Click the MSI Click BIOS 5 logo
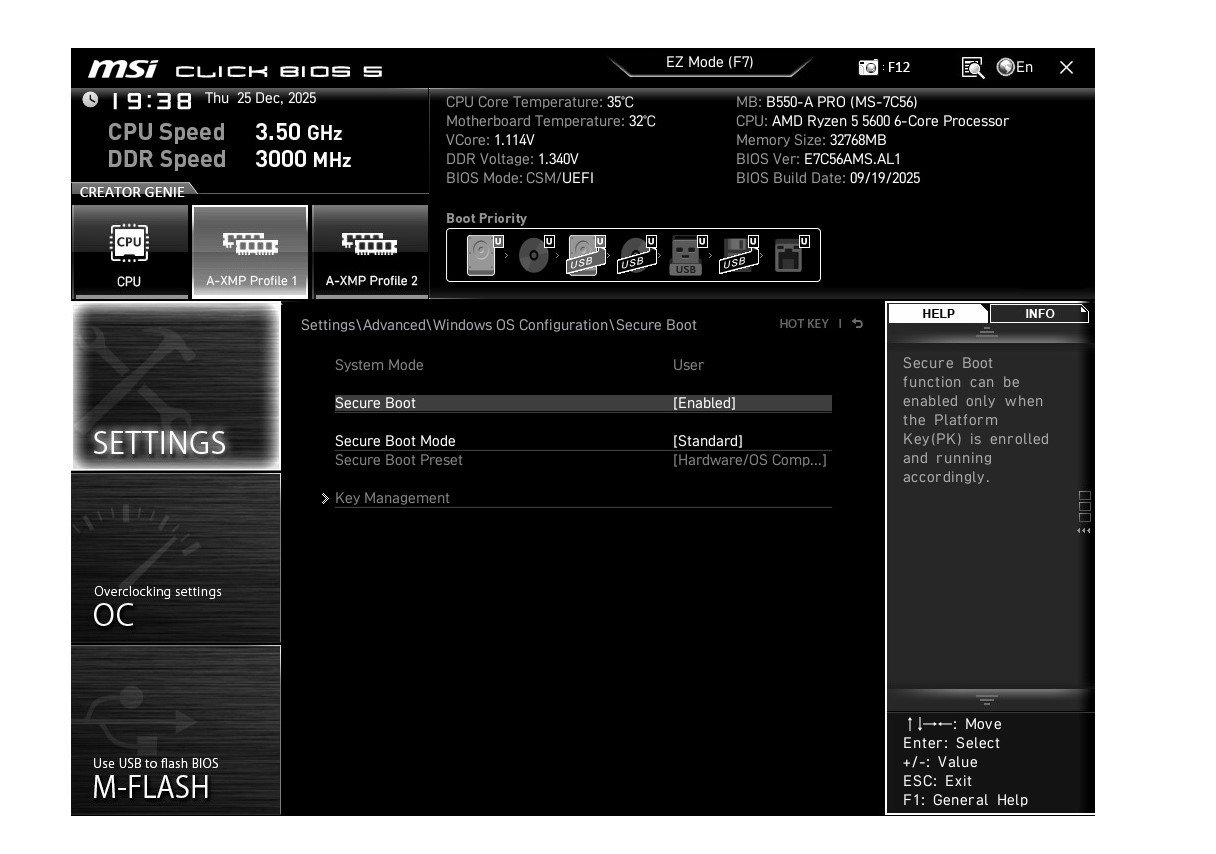1216x854 pixels. [x=235, y=70]
